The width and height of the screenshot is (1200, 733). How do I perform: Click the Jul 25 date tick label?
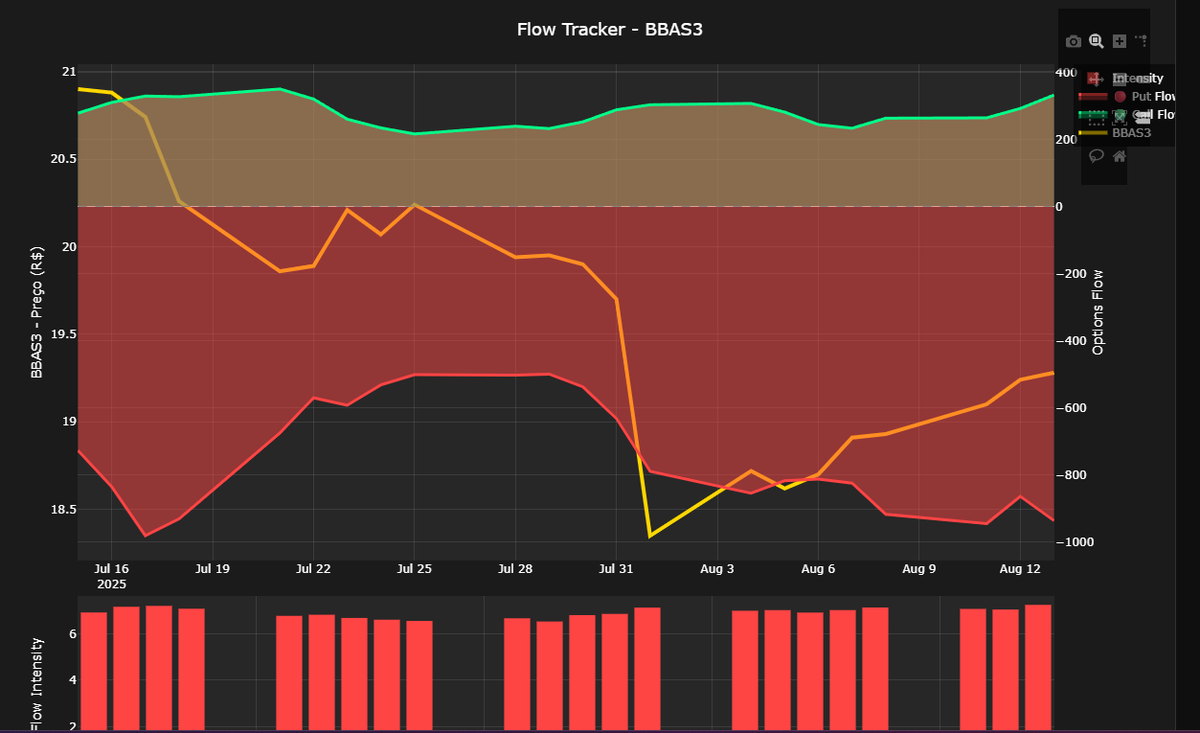pyautogui.click(x=414, y=569)
